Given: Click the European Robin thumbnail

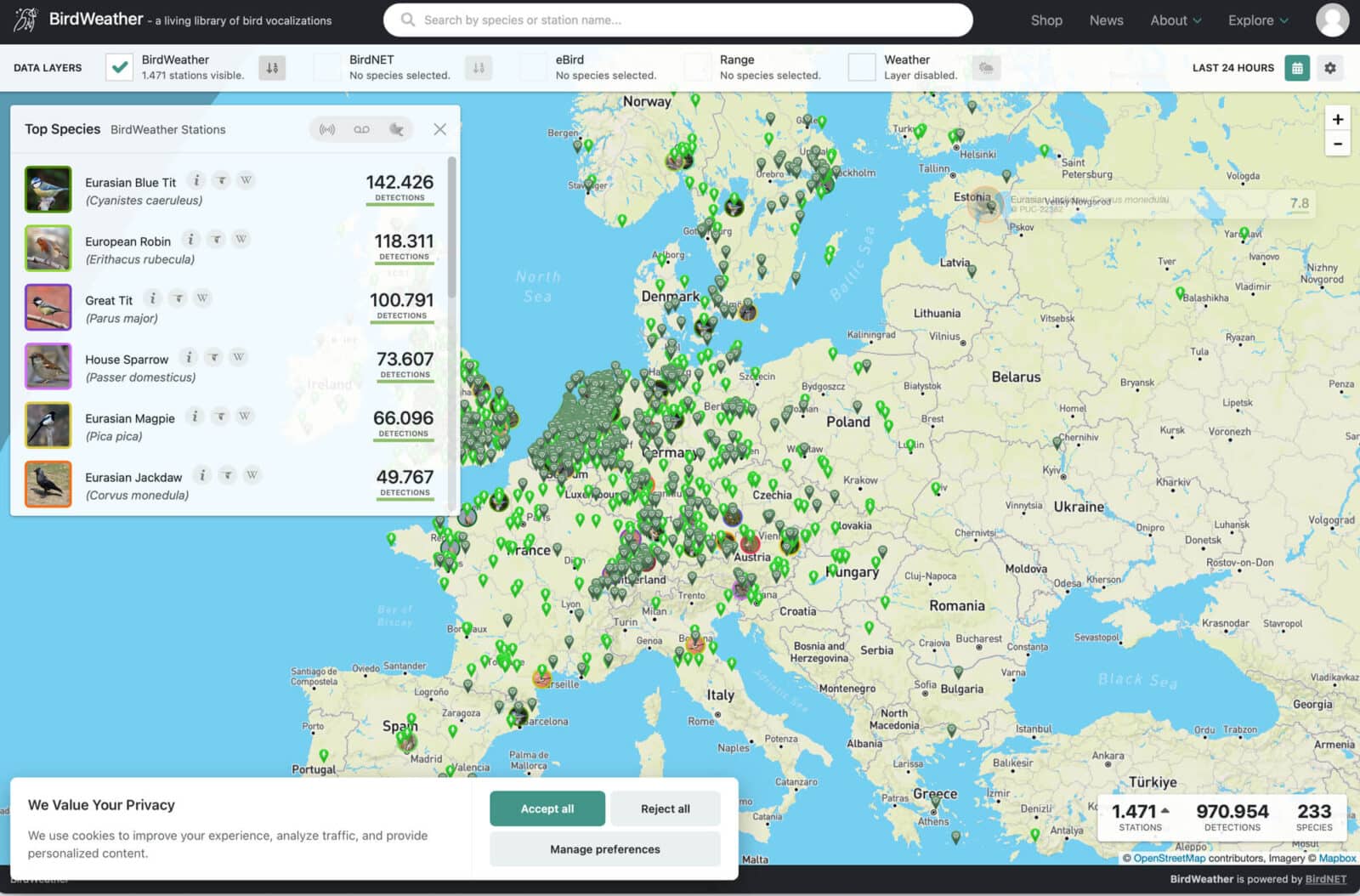Looking at the screenshot, I should 48,247.
